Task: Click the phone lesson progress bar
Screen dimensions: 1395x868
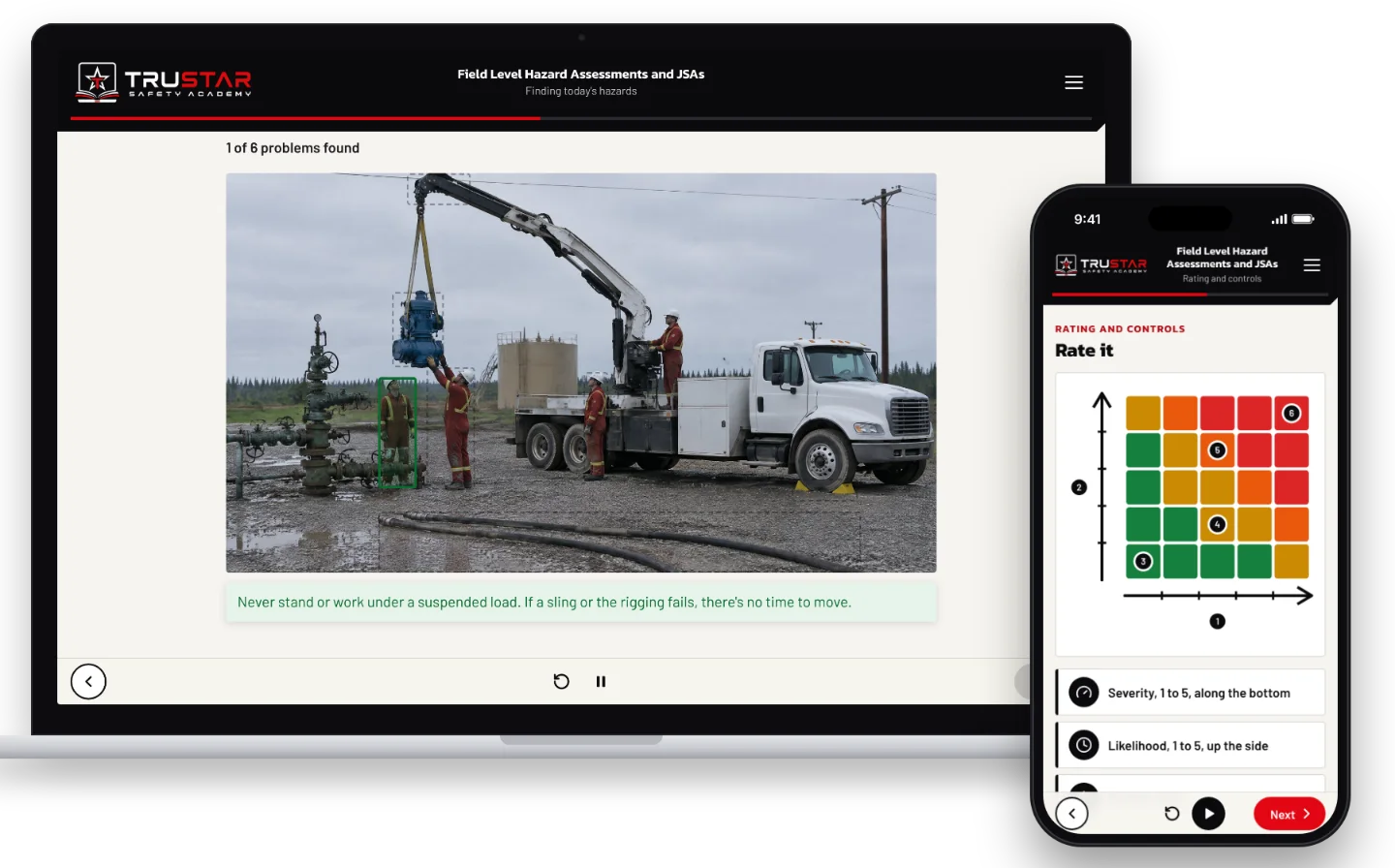Action: click(x=1191, y=294)
